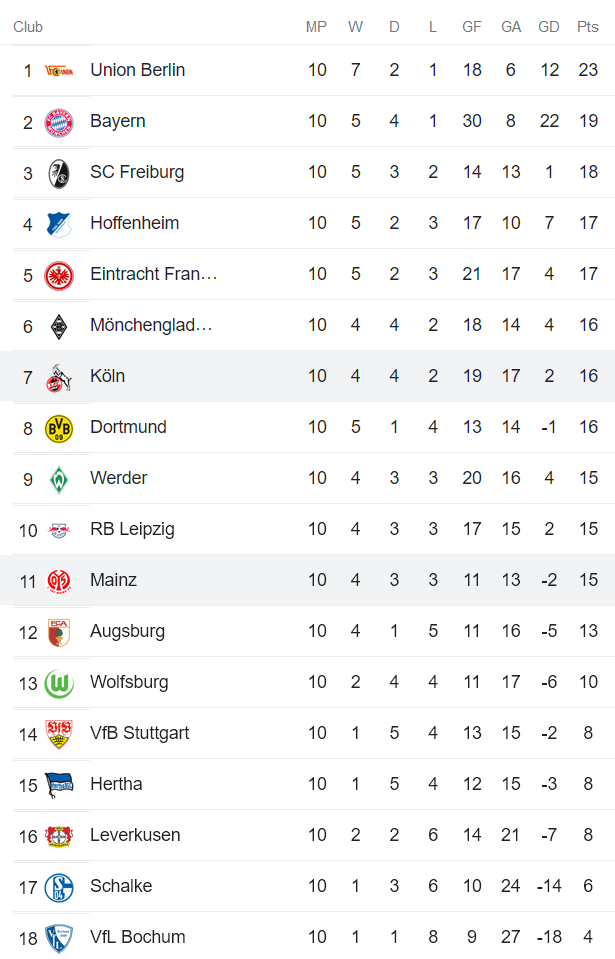Click the Club column header

point(28,27)
